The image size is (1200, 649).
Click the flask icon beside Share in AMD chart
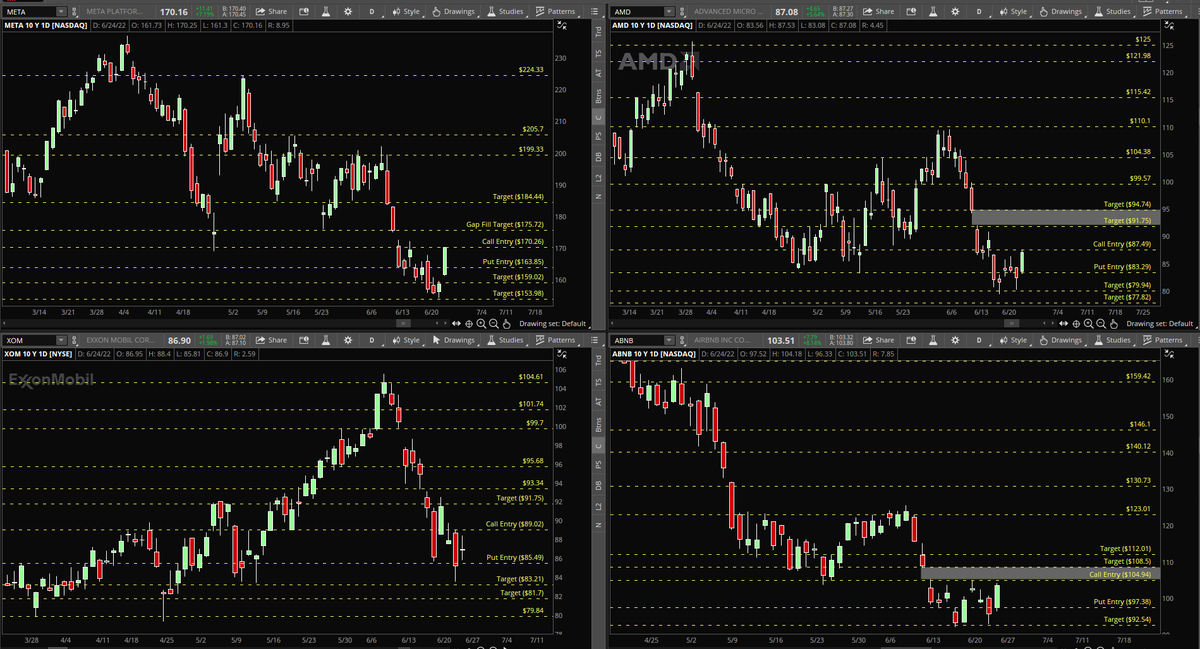(933, 11)
